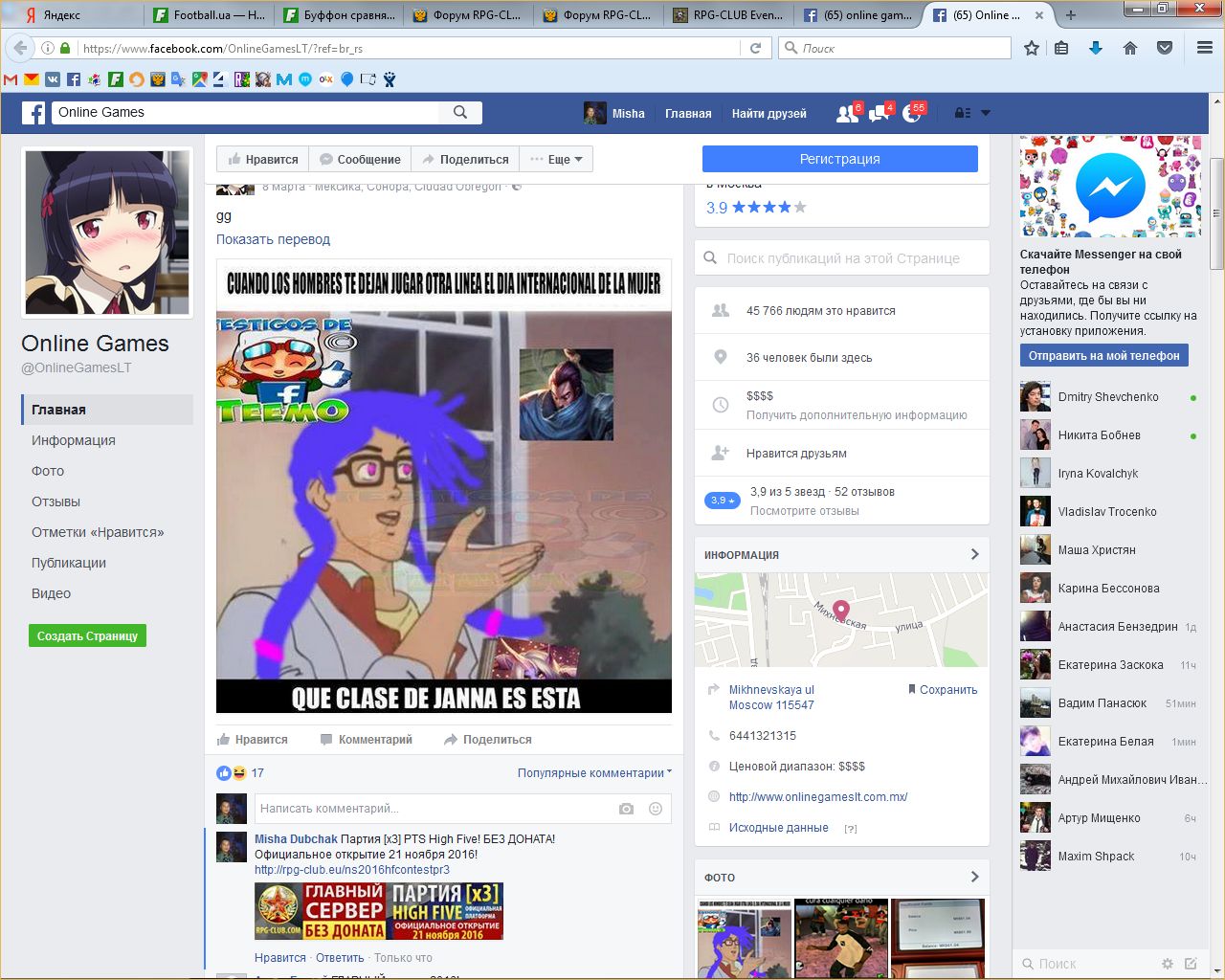Open the Gmail bookmark icon
1225x980 pixels.
[x=11, y=79]
